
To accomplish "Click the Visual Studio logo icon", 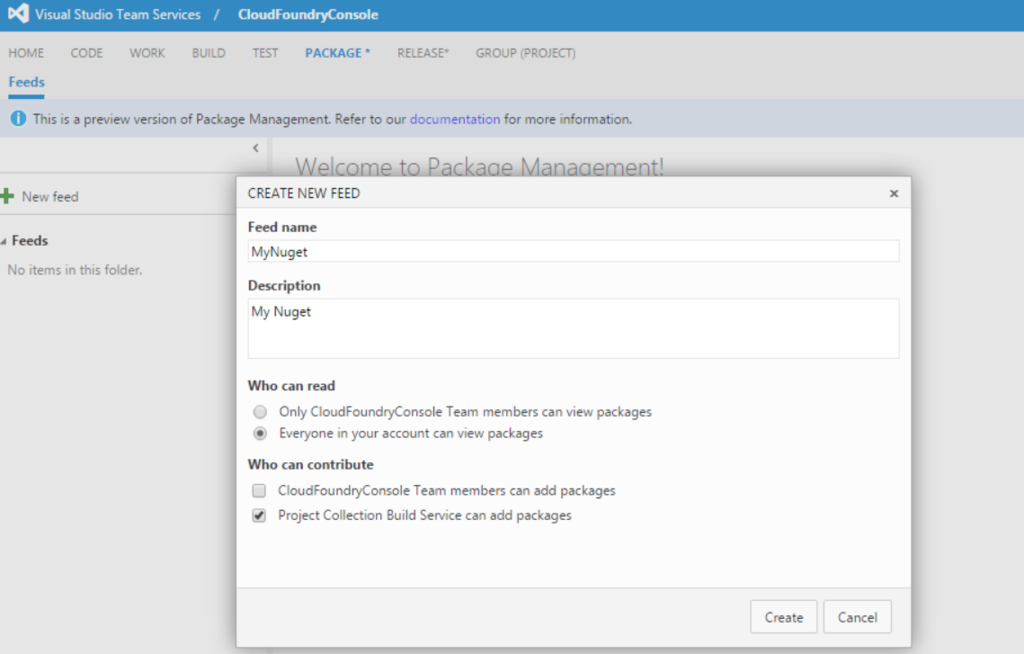I will [x=18, y=14].
